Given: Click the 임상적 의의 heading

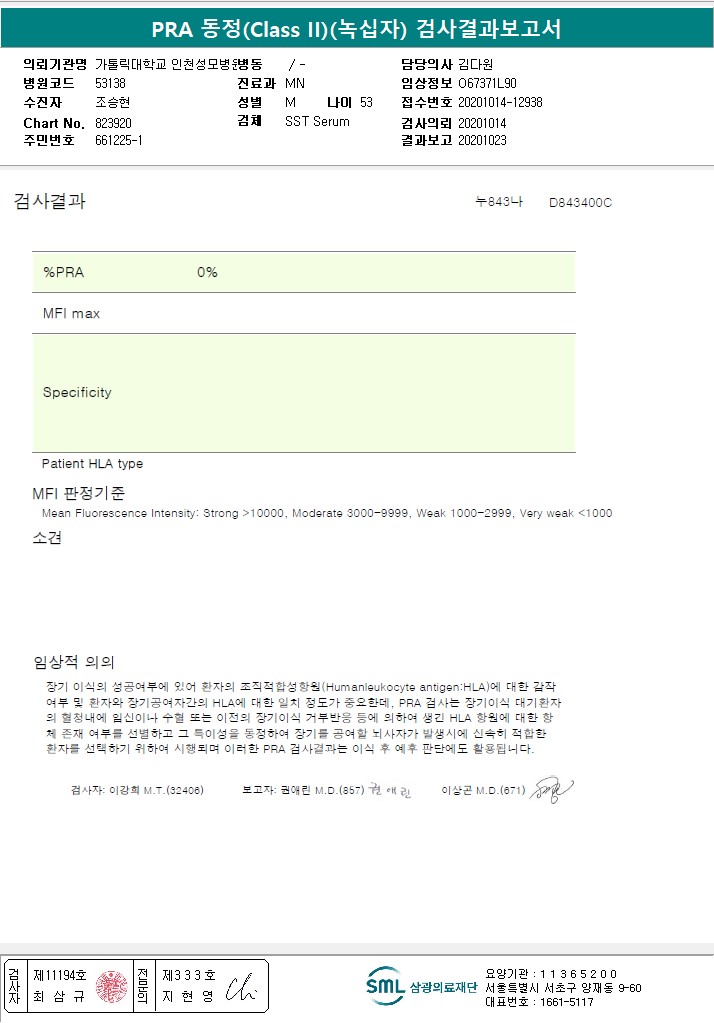Looking at the screenshot, I should 74,662.
